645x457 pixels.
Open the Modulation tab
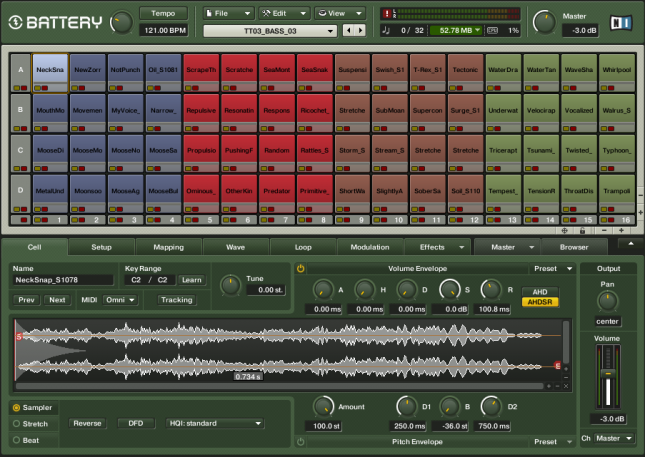[370, 246]
